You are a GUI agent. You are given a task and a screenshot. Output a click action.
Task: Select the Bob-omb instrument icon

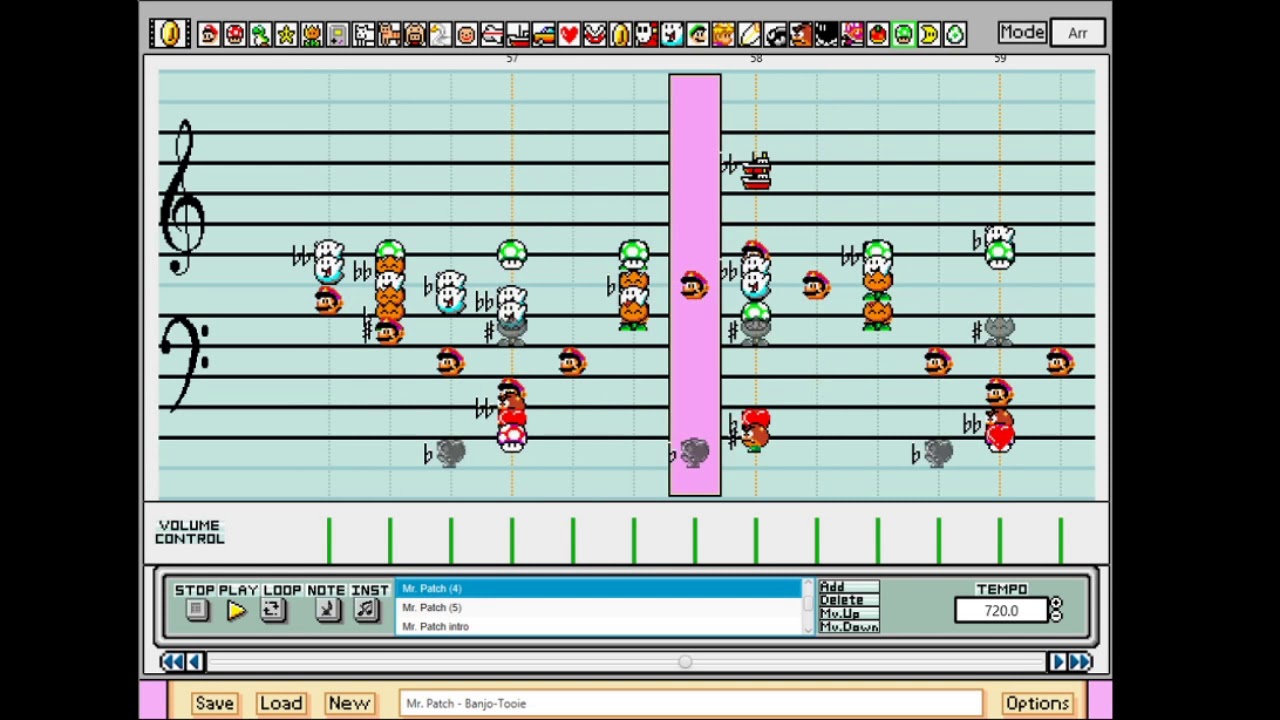[x=826, y=34]
